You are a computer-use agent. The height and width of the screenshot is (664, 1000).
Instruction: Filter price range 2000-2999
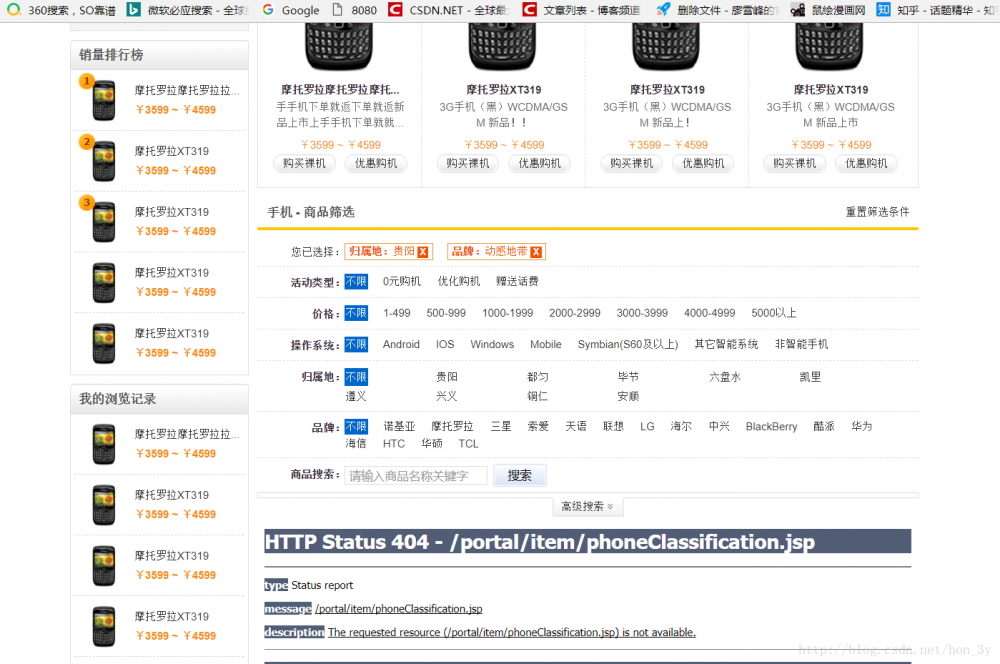575,313
